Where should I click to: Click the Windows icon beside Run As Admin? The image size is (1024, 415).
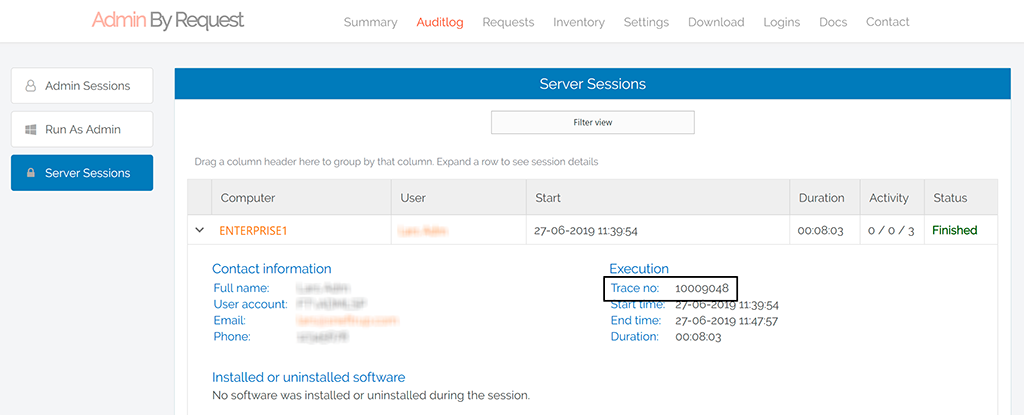click(x=30, y=129)
